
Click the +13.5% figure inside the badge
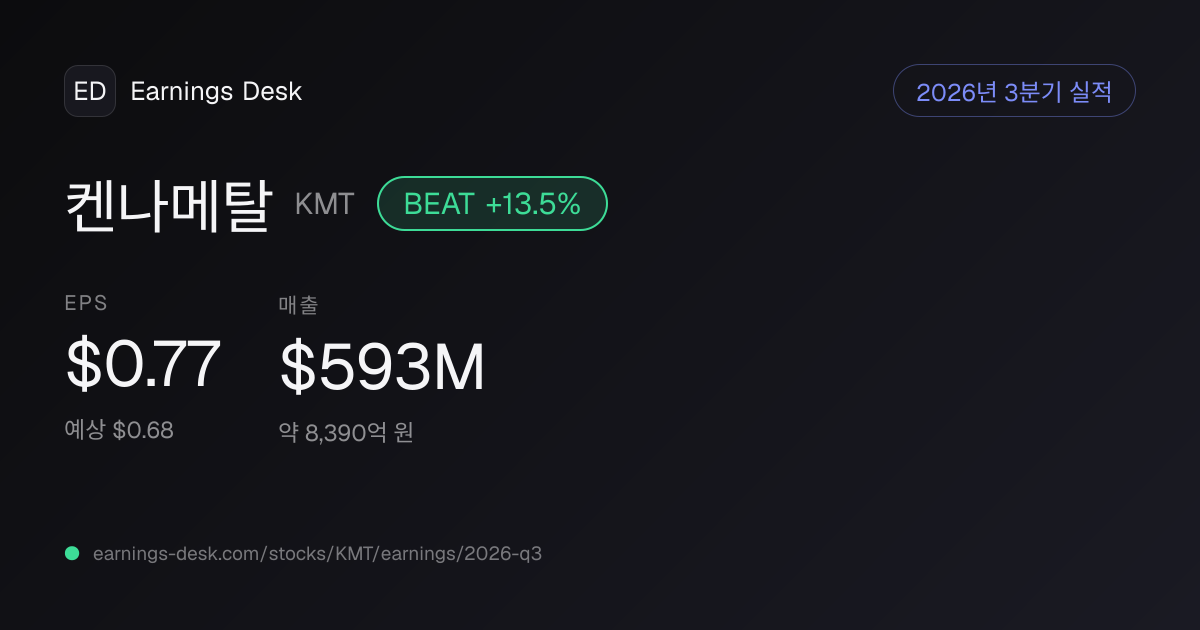[533, 204]
